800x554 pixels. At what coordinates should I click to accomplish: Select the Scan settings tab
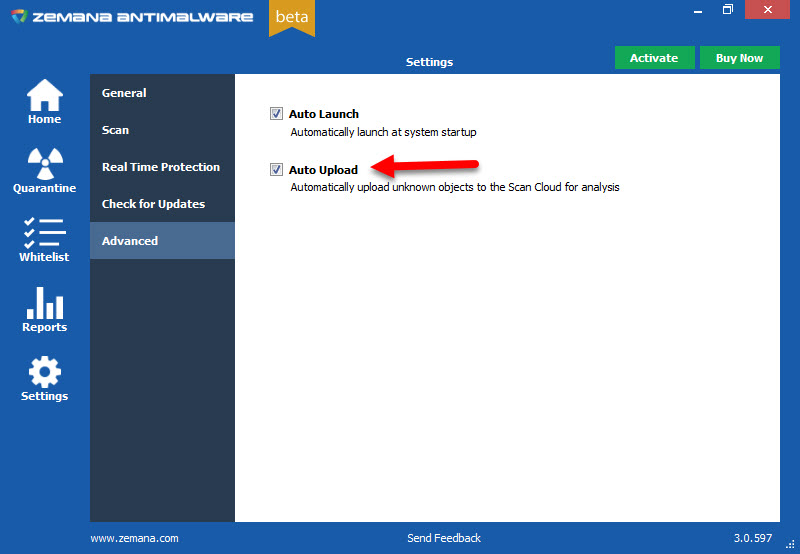(x=162, y=130)
